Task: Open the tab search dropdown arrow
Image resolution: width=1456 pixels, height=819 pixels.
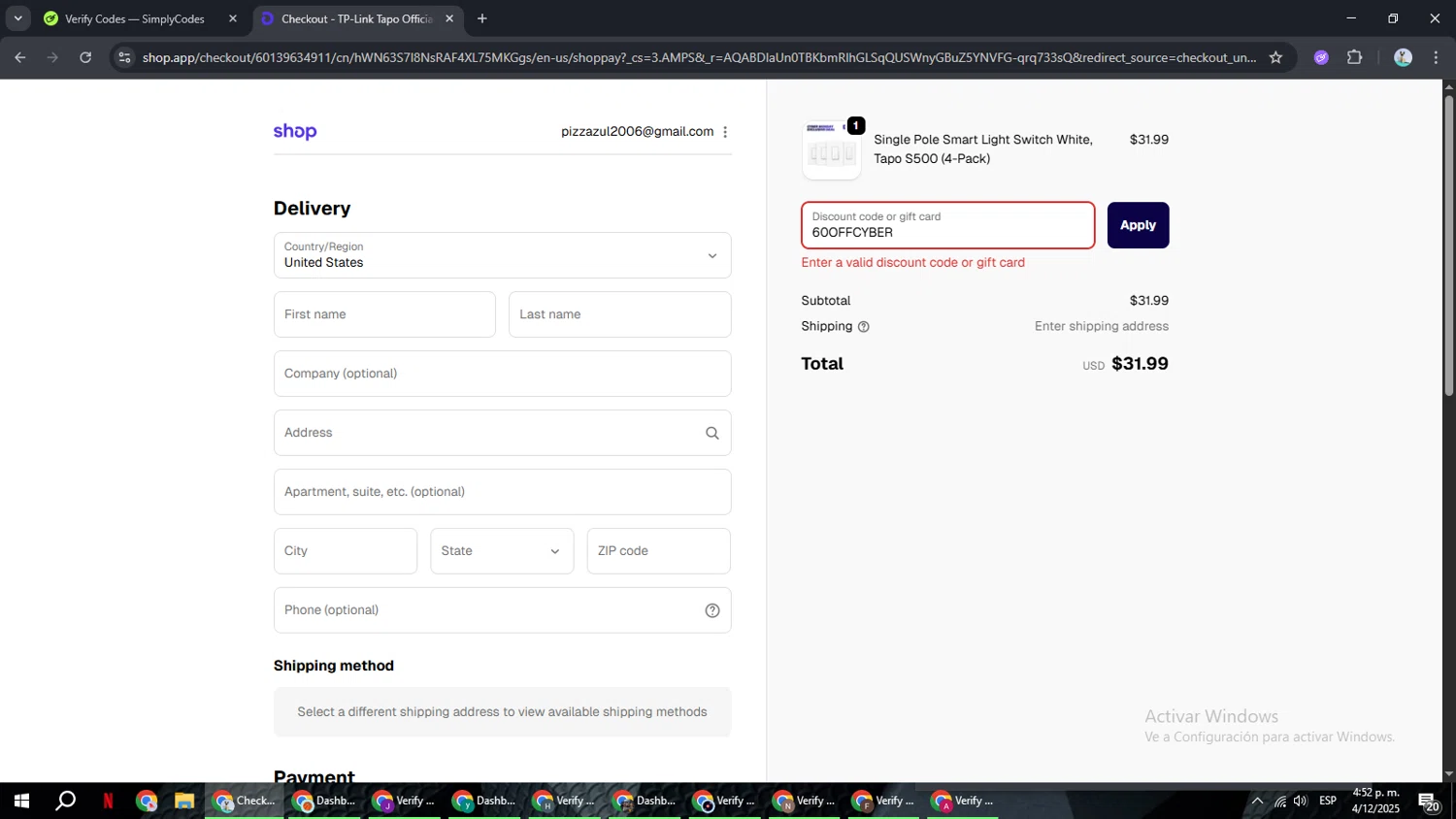Action: pos(17,18)
